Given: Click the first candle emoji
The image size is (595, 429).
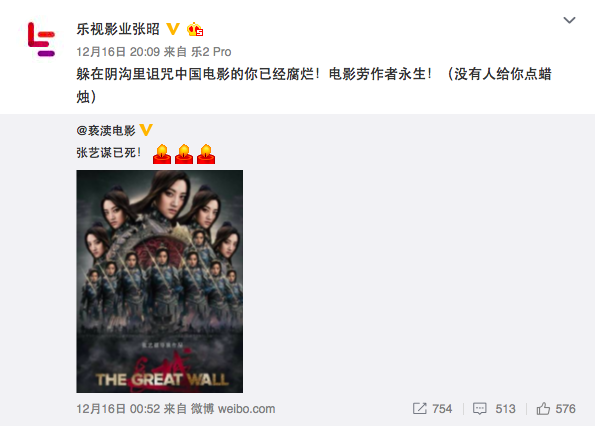Looking at the screenshot, I should coord(162,154).
